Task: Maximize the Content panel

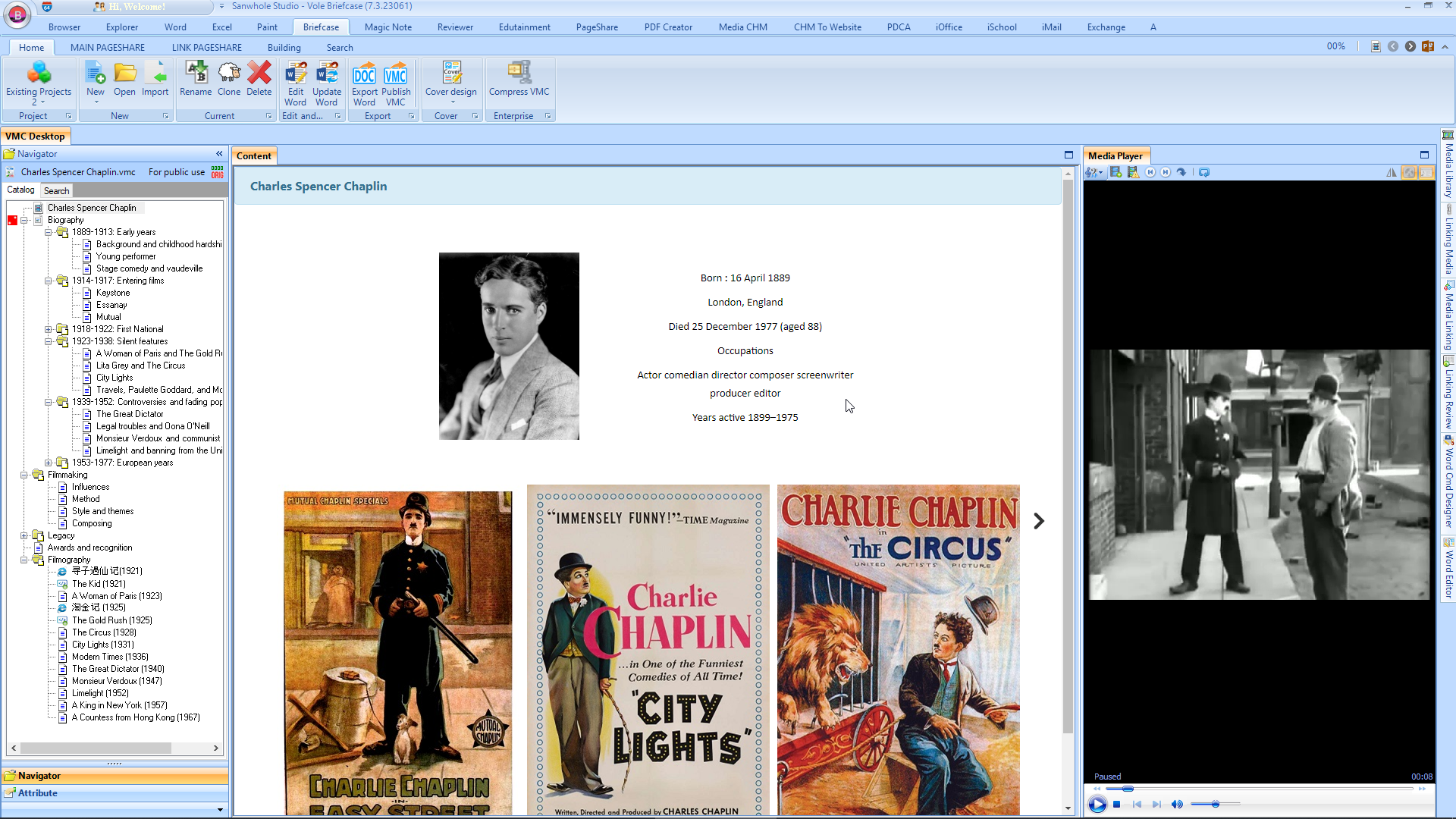Action: tap(1068, 155)
